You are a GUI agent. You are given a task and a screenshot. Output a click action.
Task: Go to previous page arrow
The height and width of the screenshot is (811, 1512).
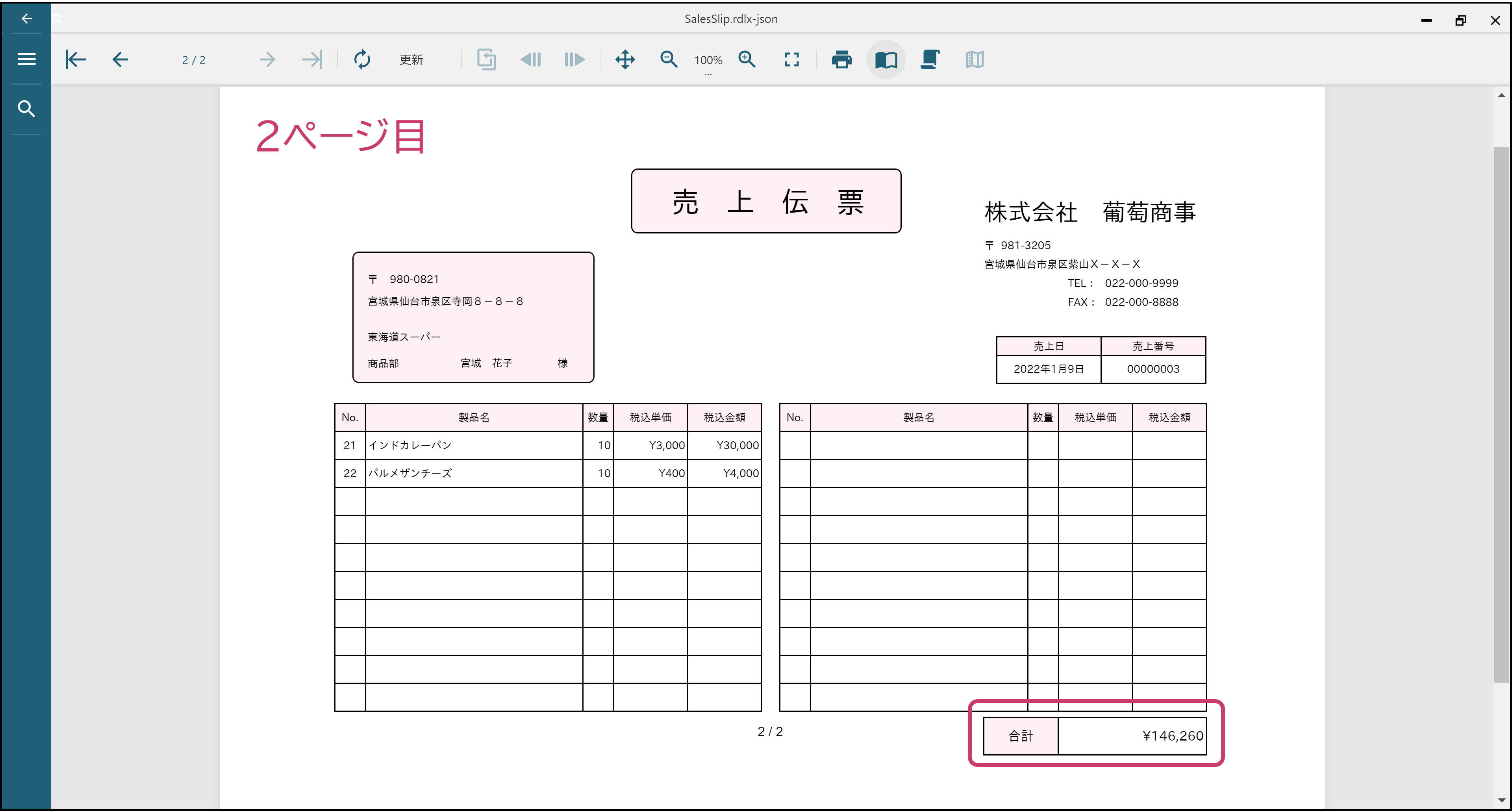pyautogui.click(x=120, y=59)
